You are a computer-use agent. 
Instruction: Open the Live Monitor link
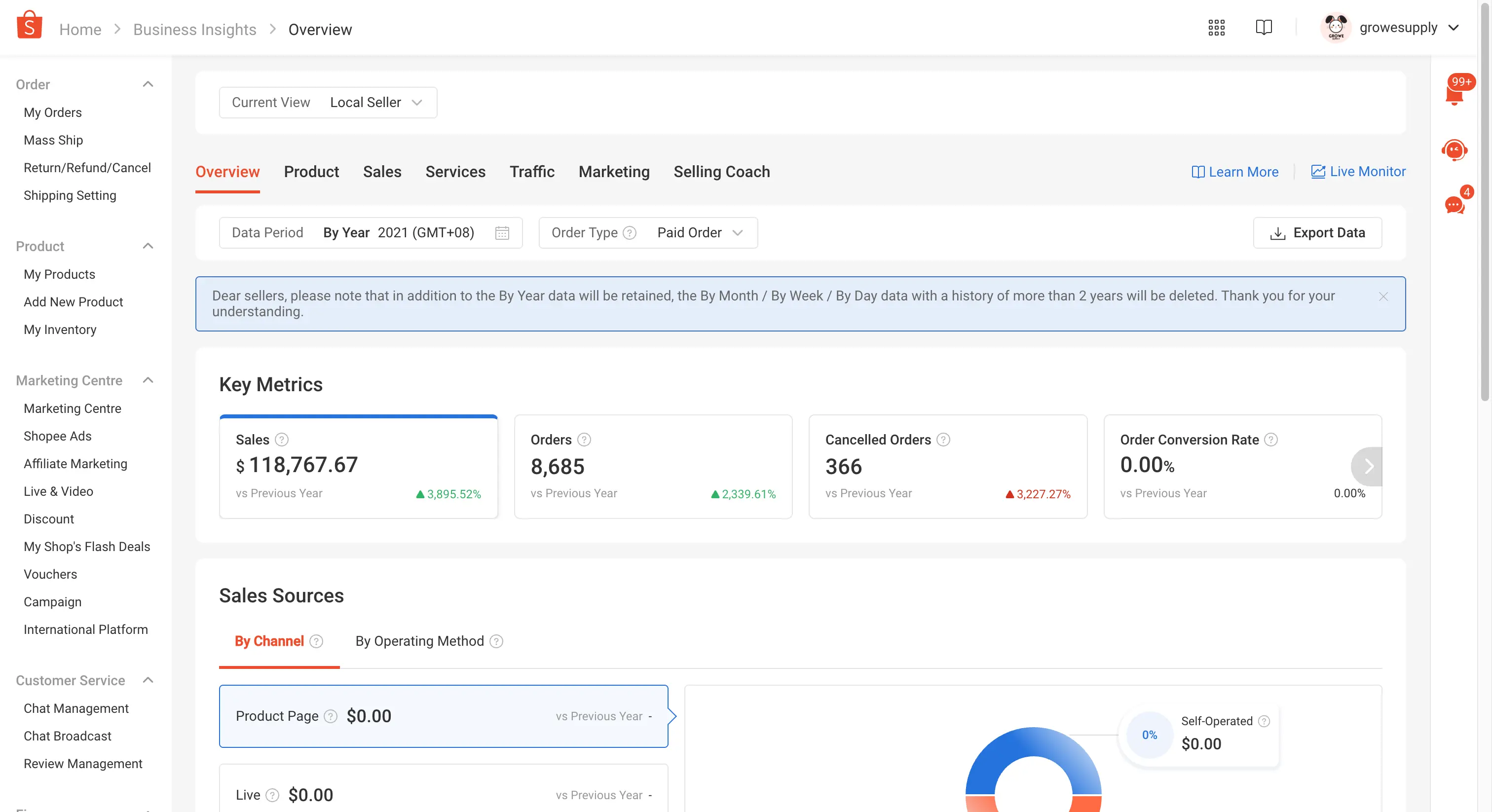1358,172
